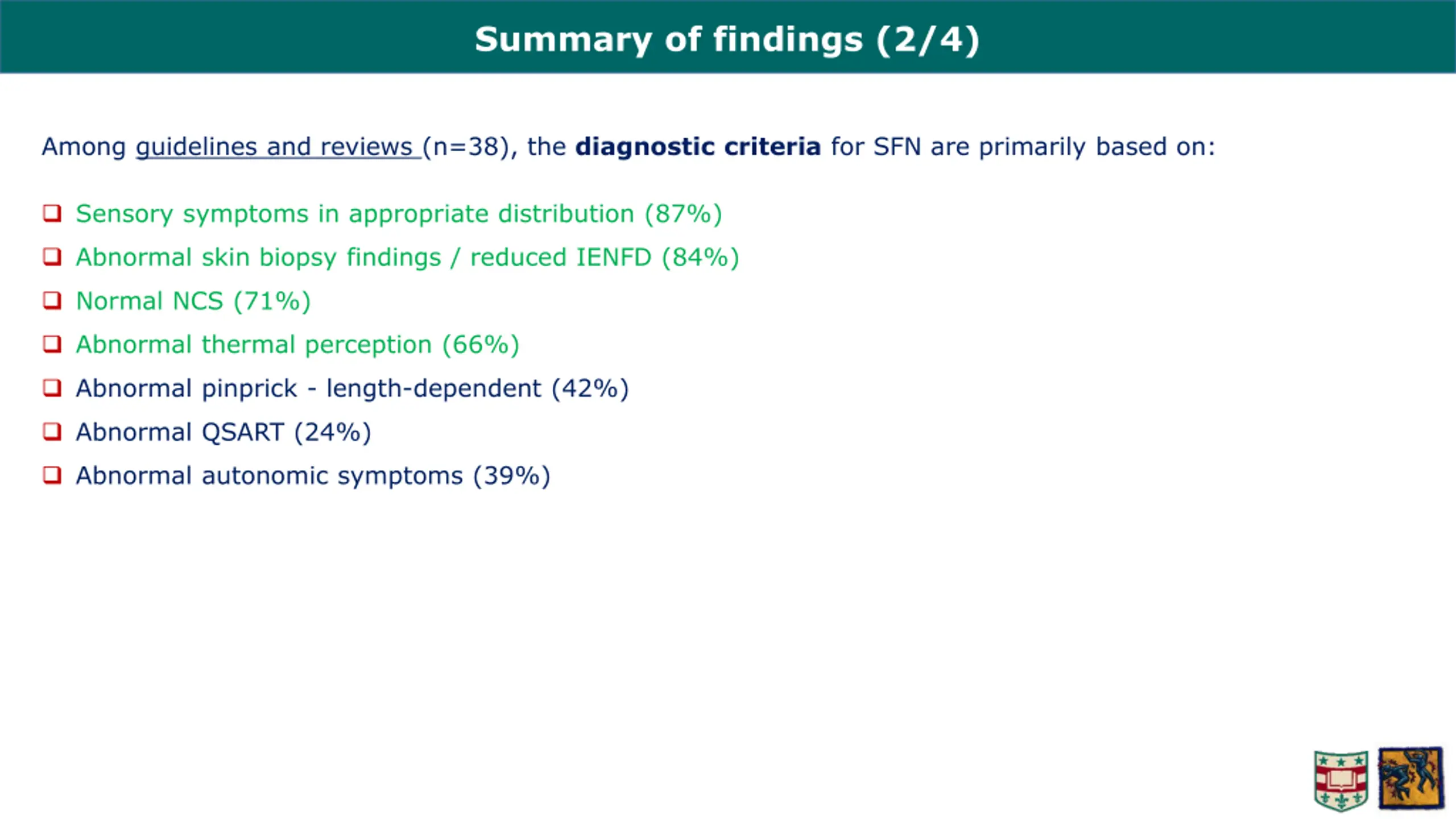
Task: Click the blue dragon emblem on yellow
Action: pyautogui.click(x=1411, y=778)
